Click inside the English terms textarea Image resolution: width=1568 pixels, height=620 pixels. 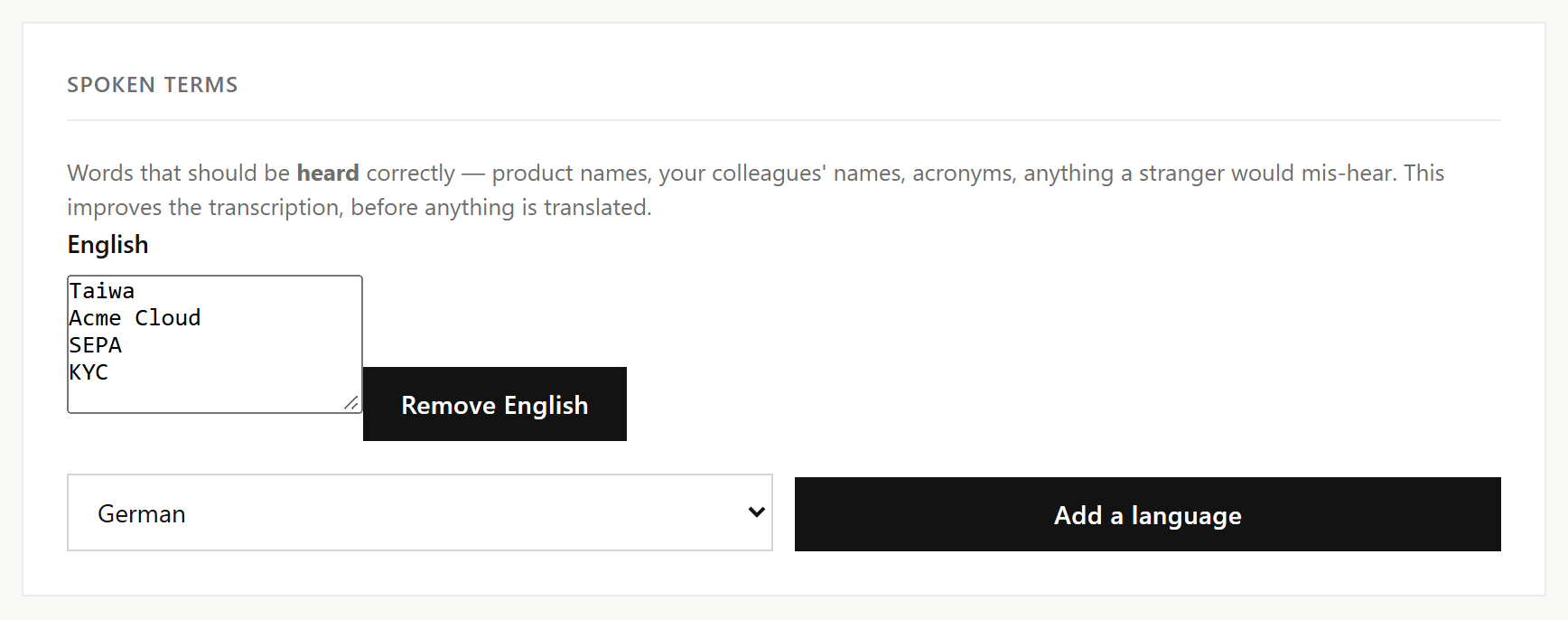click(215, 344)
